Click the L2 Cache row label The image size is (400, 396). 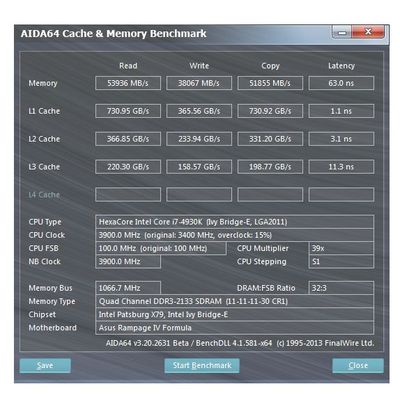pyautogui.click(x=44, y=139)
